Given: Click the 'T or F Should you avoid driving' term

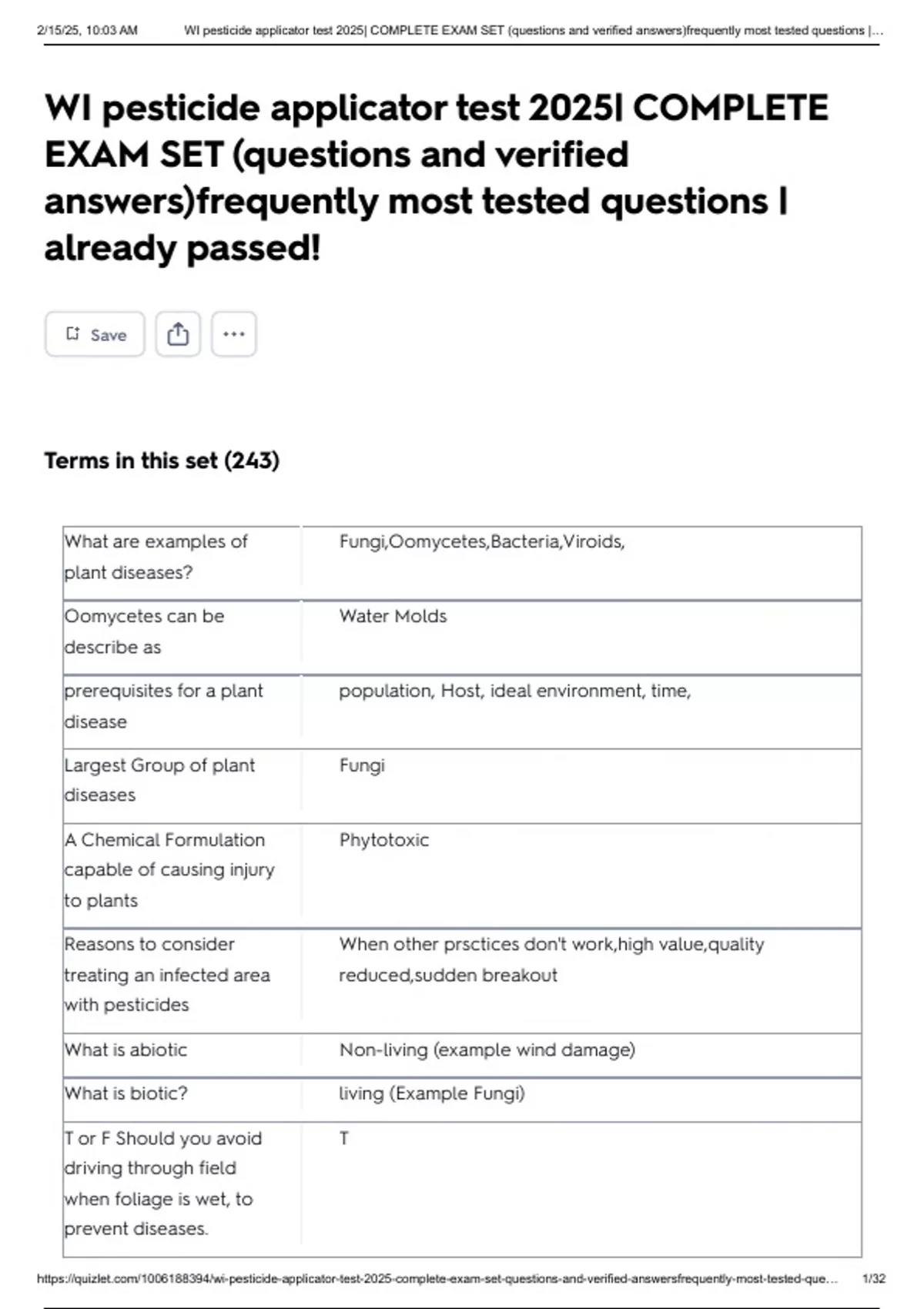Looking at the screenshot, I should click(x=162, y=1183).
